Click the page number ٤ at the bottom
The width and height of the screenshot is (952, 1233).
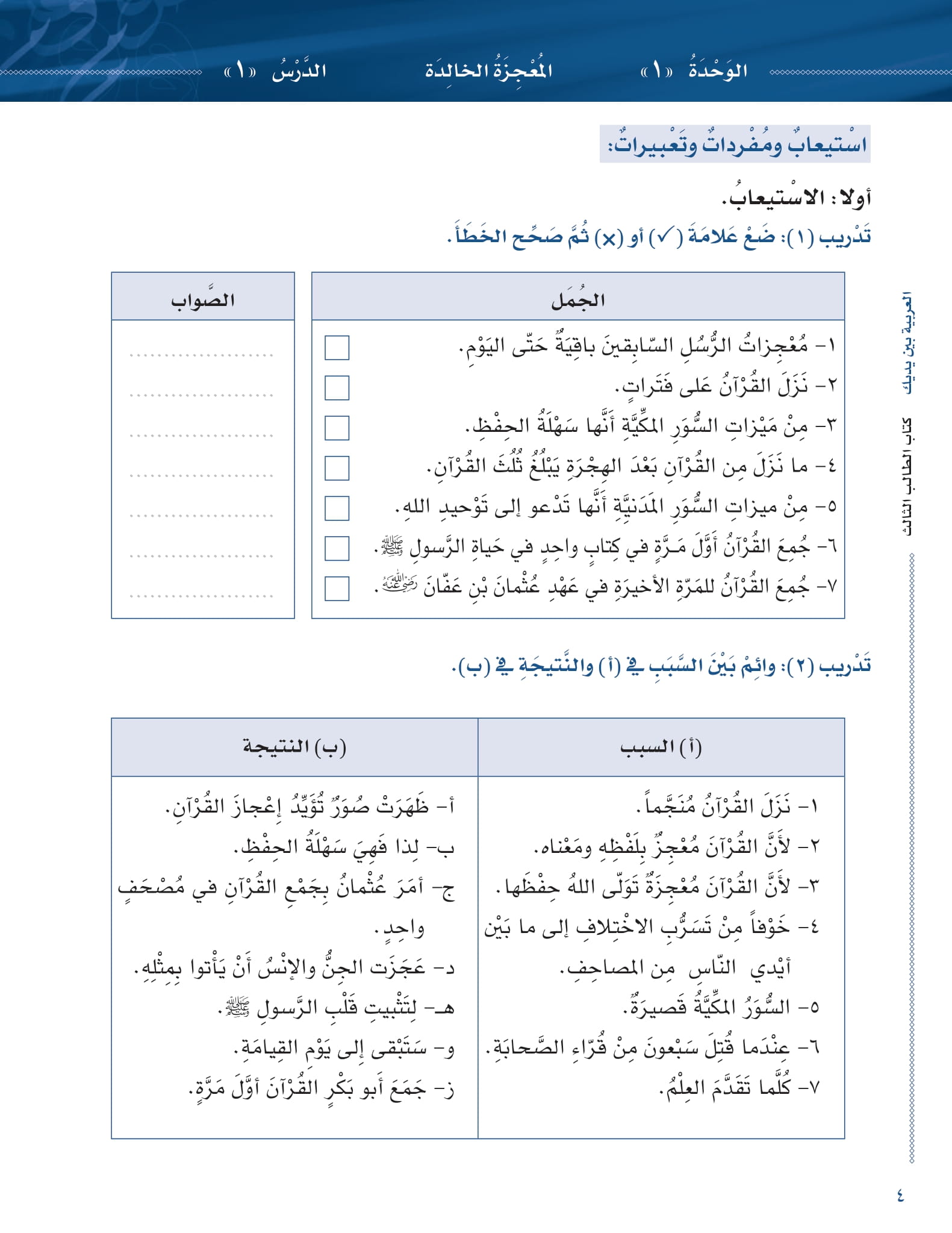coord(900,1194)
